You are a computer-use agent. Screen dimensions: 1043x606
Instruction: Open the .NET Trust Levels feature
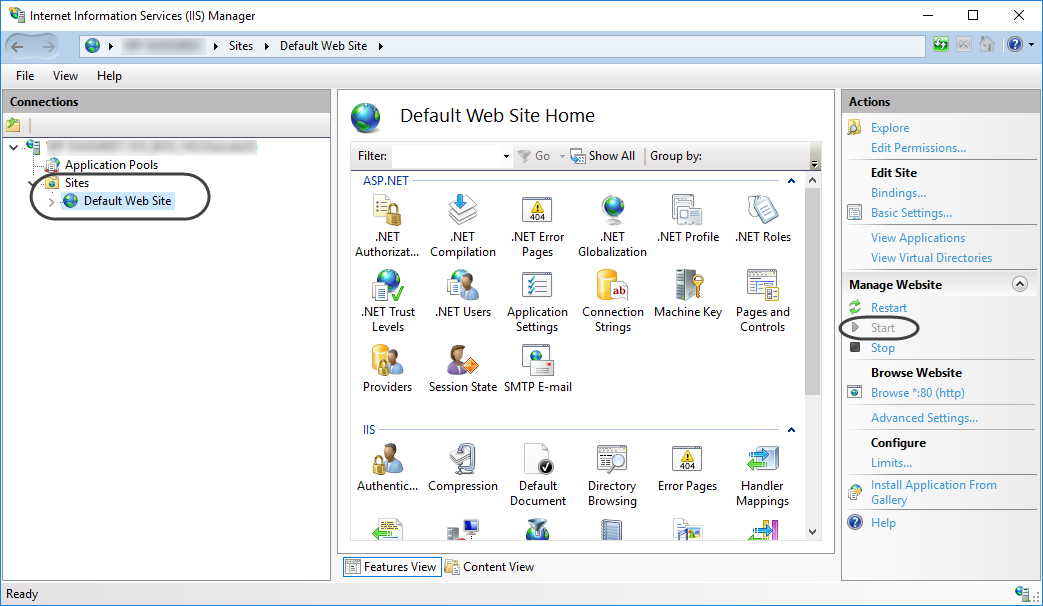[x=388, y=301]
